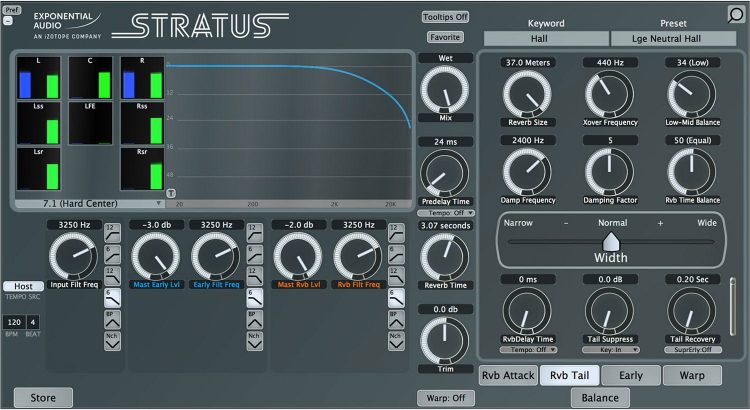Open the Lge Neutral Hall preset selector
The image size is (750, 410).
[673, 39]
